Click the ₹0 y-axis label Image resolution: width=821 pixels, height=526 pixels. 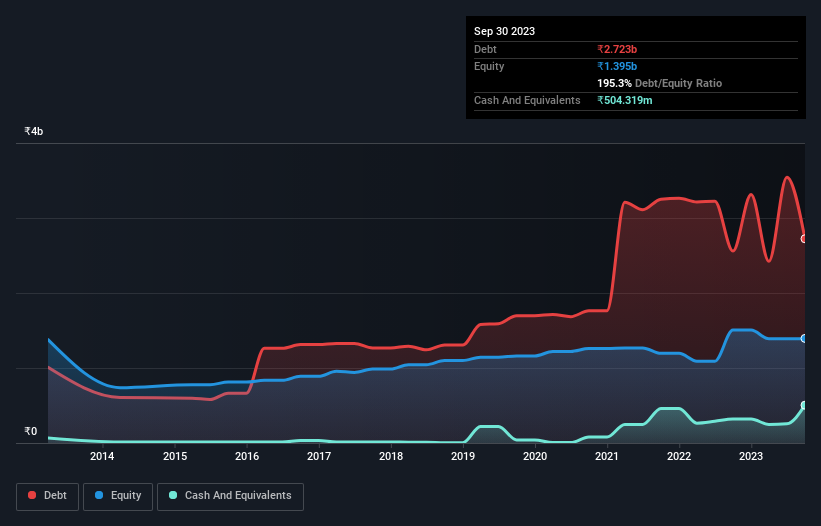pos(31,431)
